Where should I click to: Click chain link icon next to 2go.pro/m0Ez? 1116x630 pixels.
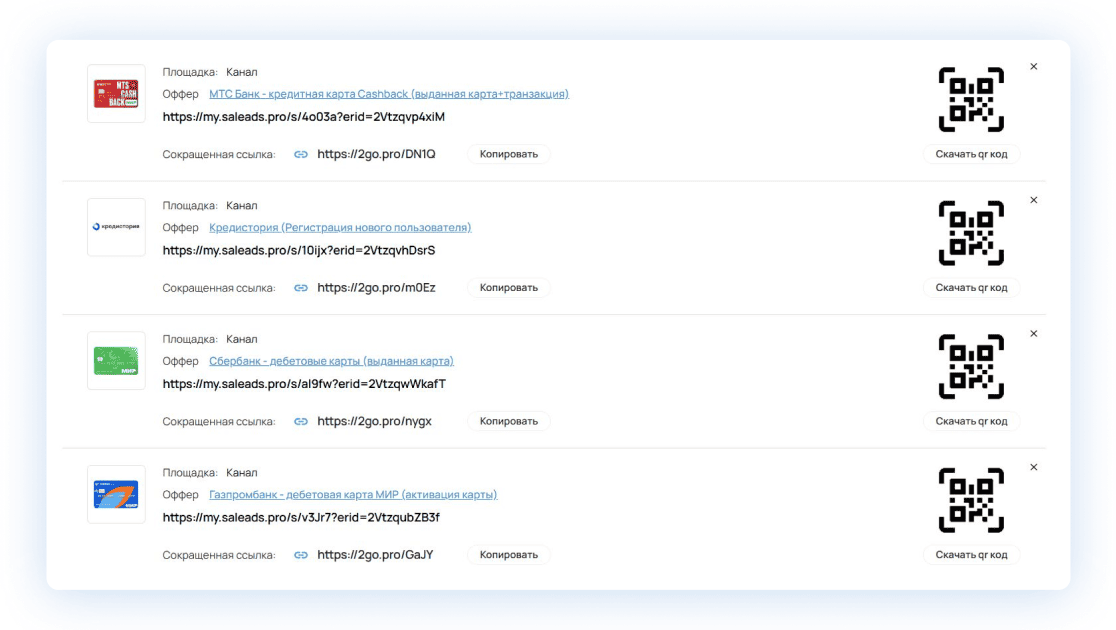301,288
